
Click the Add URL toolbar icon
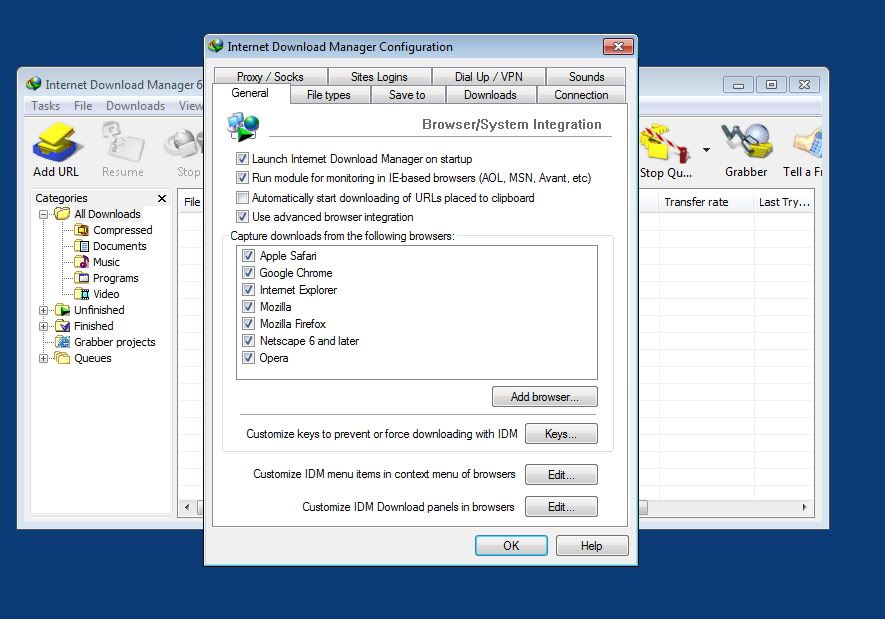click(55, 143)
